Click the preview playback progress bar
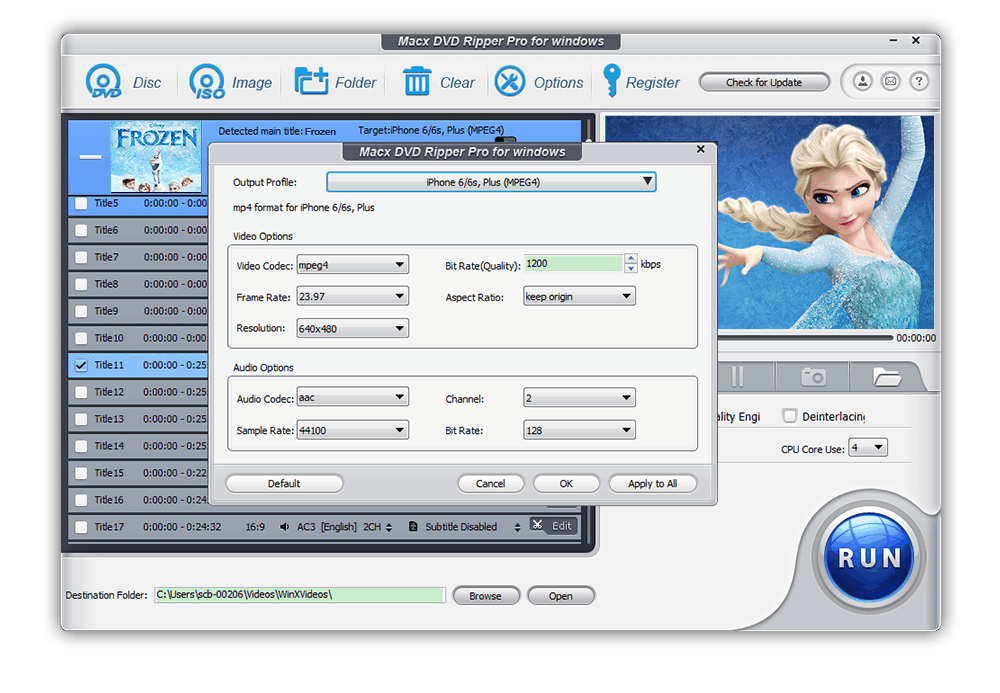This screenshot has height=693, width=1000. (805, 338)
